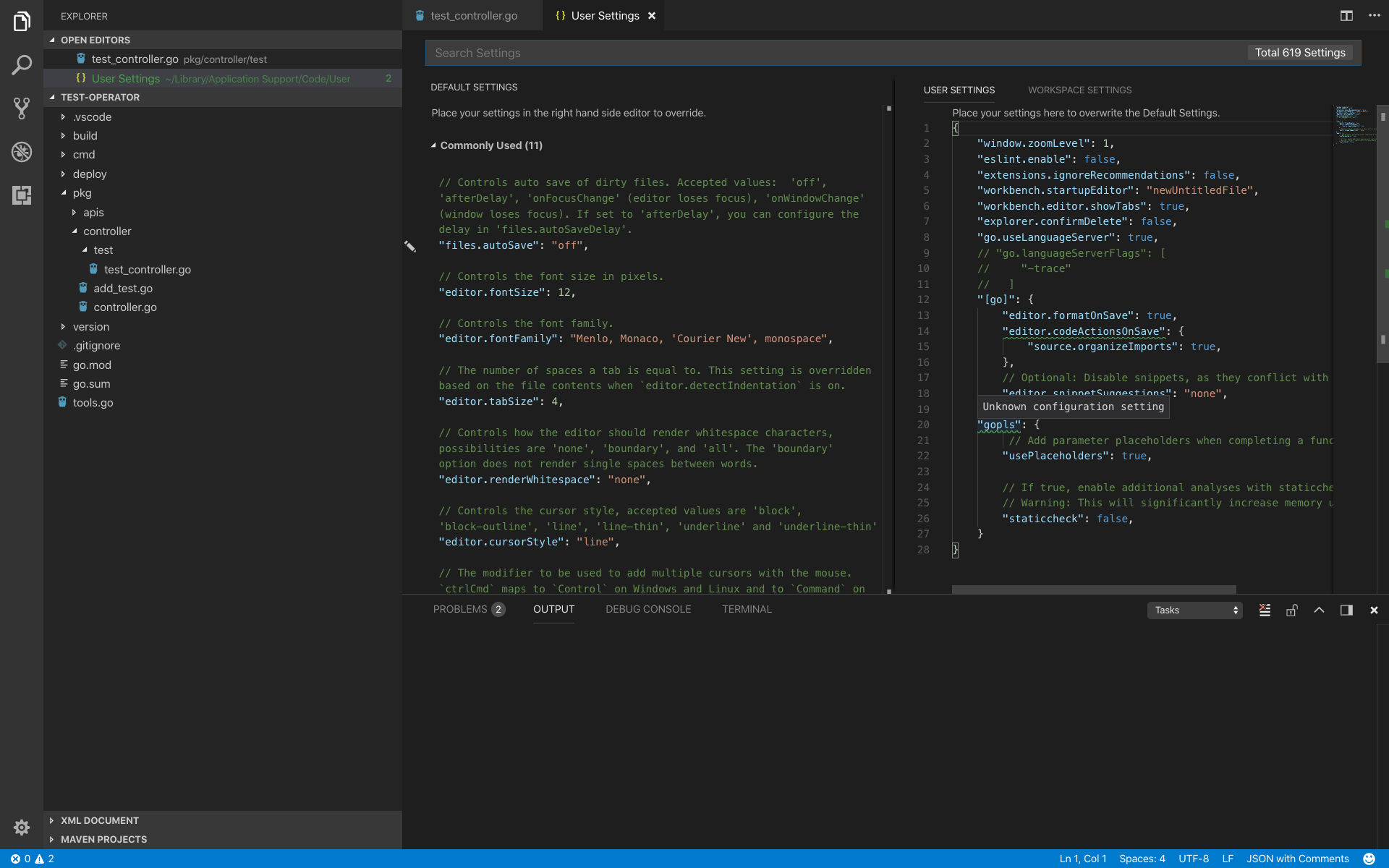Click the Total 619 Settings button
The width and height of the screenshot is (1389, 868).
click(x=1299, y=52)
